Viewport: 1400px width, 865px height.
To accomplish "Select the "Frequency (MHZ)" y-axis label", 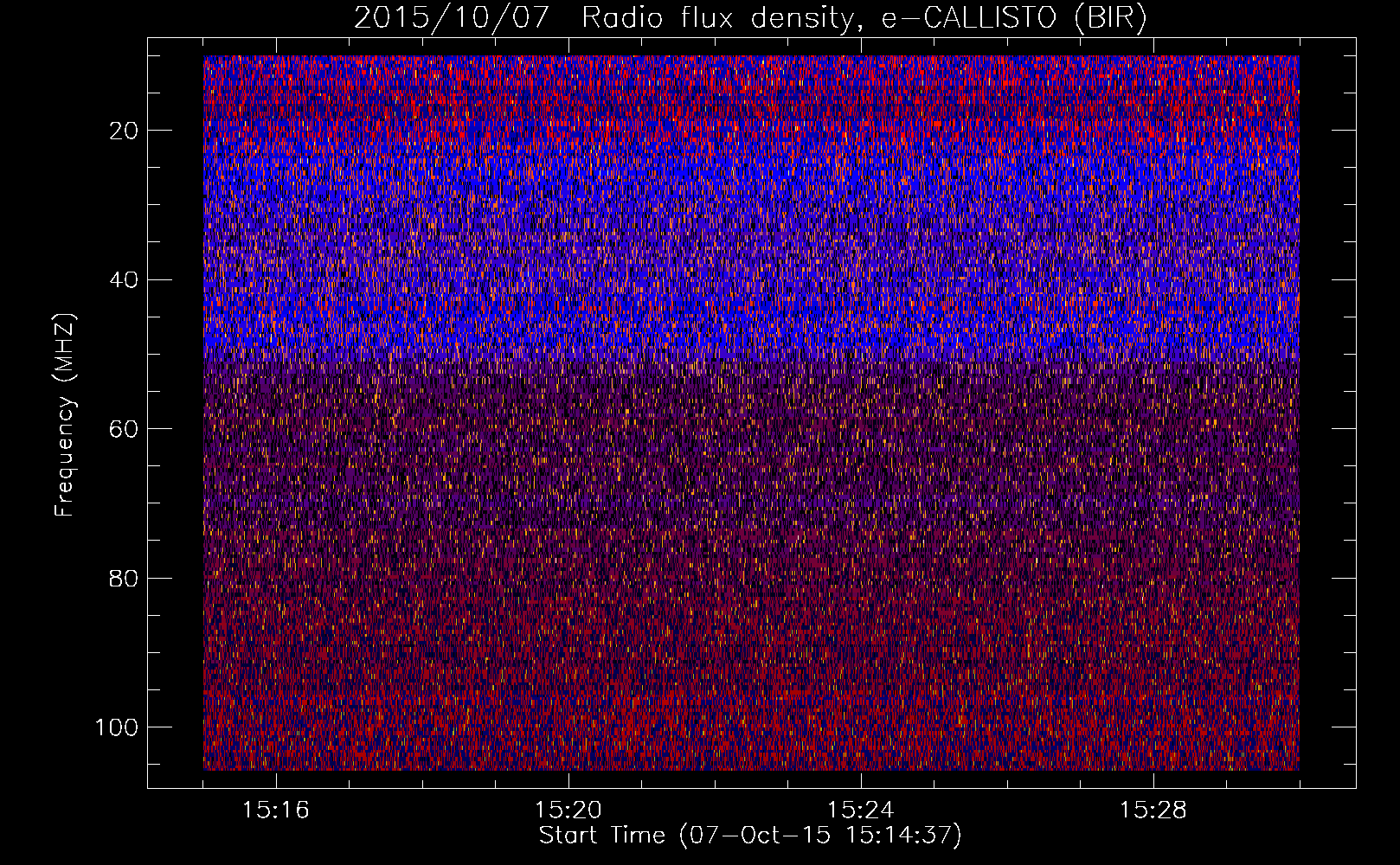I will pyautogui.click(x=66, y=415).
